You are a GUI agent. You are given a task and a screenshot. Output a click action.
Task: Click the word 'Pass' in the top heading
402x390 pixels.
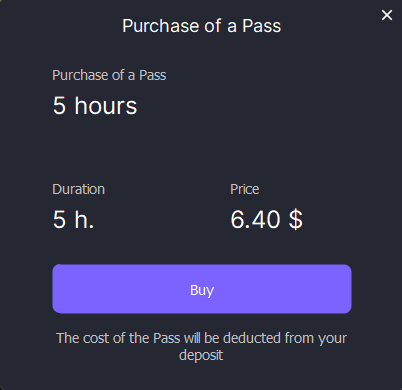pos(261,26)
